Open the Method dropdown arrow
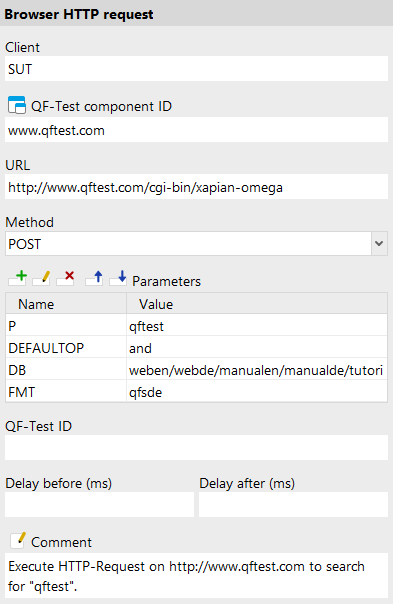393x604 pixels. [x=379, y=243]
